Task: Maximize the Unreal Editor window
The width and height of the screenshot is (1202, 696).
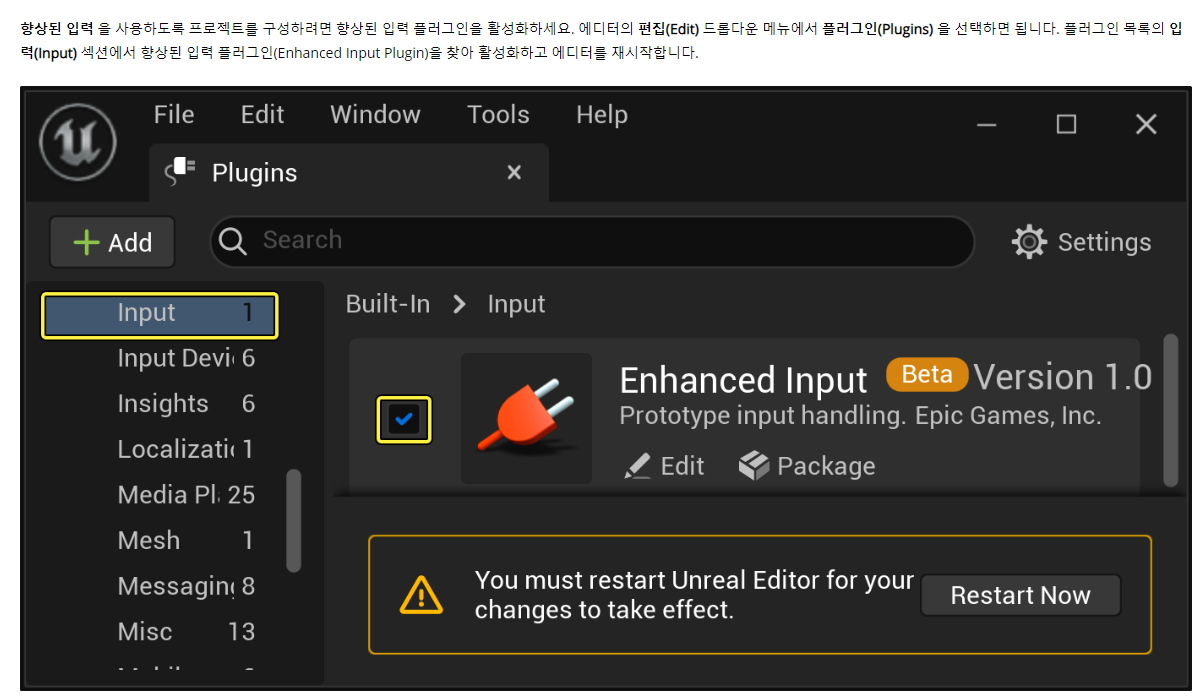Action: click(x=1067, y=124)
